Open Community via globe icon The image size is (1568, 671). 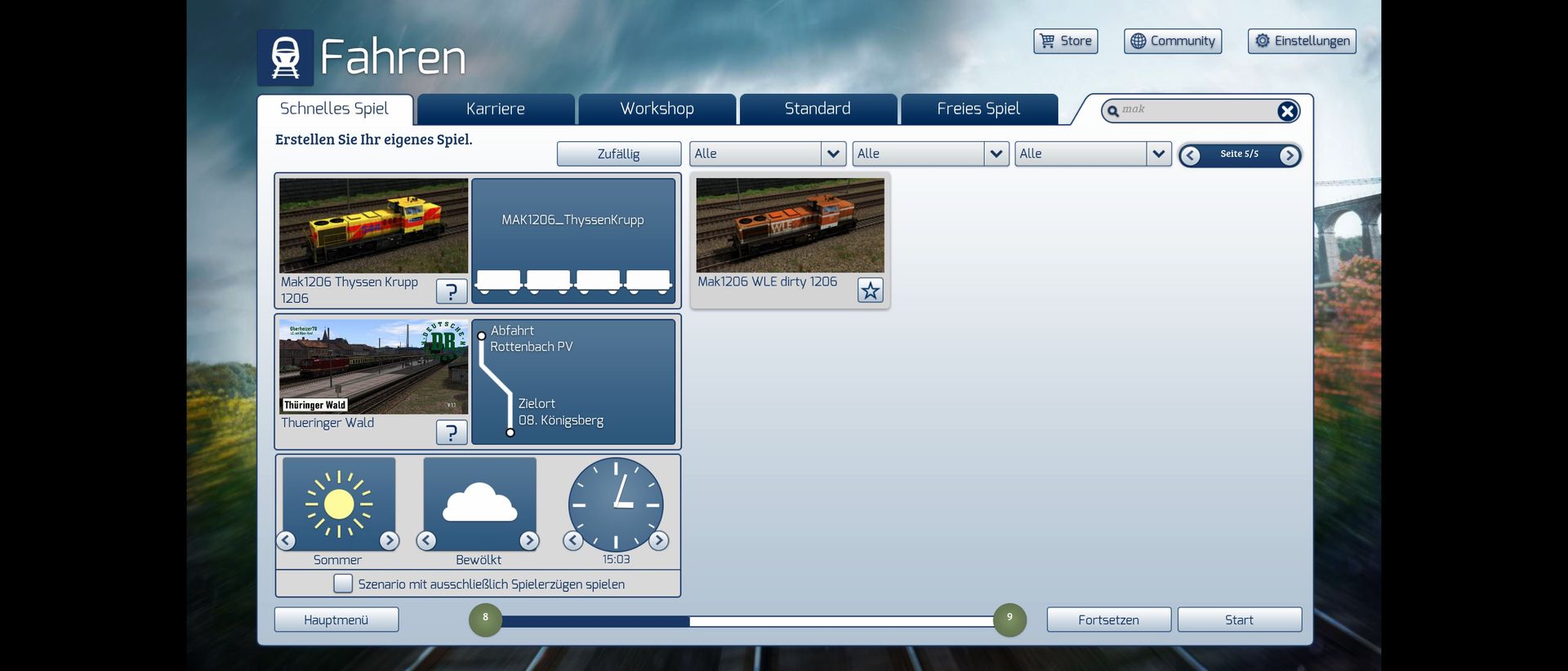[1138, 41]
